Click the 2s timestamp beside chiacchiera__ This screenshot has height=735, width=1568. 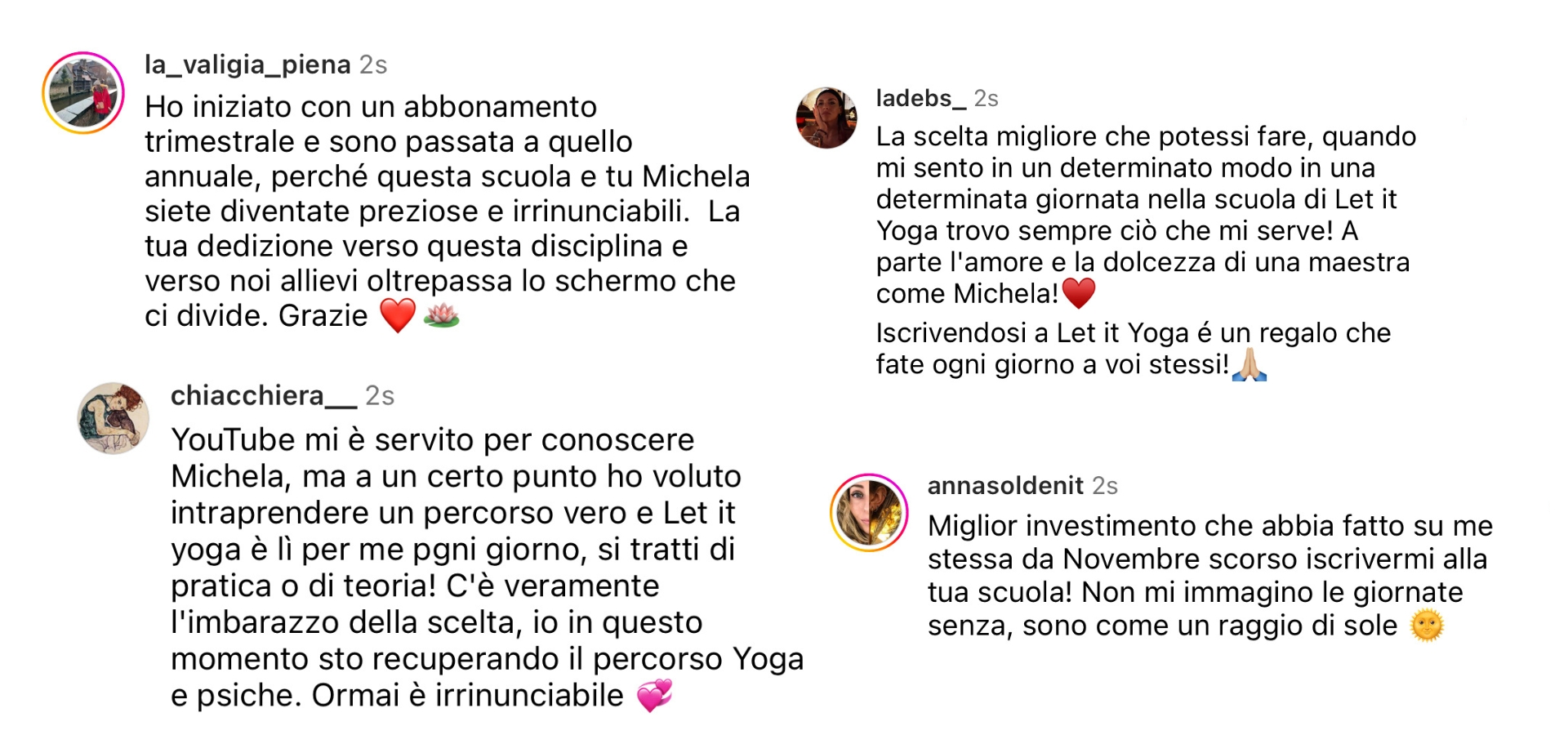380,396
